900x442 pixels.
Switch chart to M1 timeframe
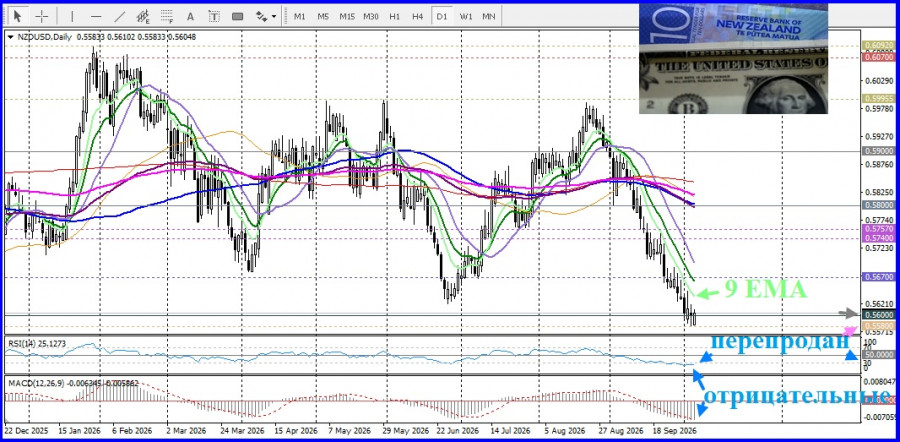coord(299,16)
